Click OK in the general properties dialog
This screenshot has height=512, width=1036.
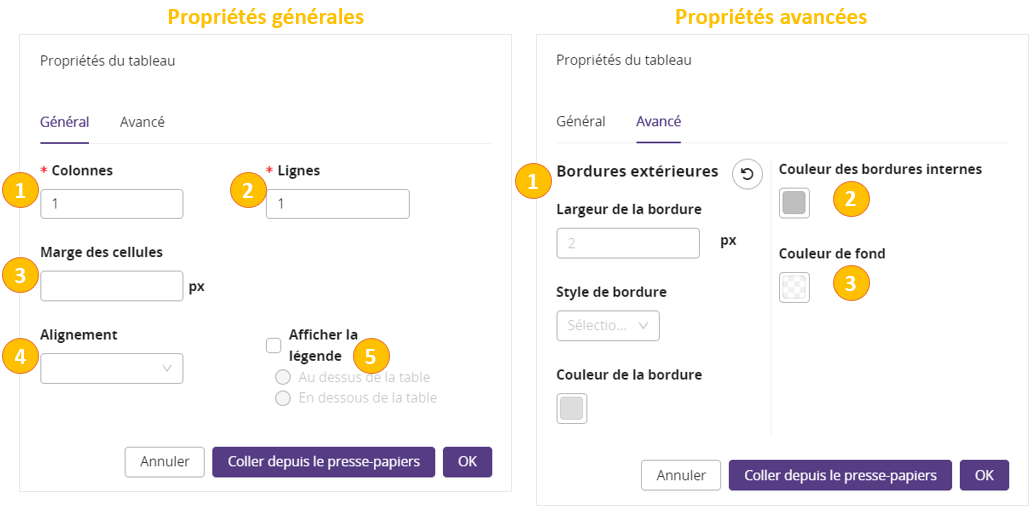(x=467, y=462)
